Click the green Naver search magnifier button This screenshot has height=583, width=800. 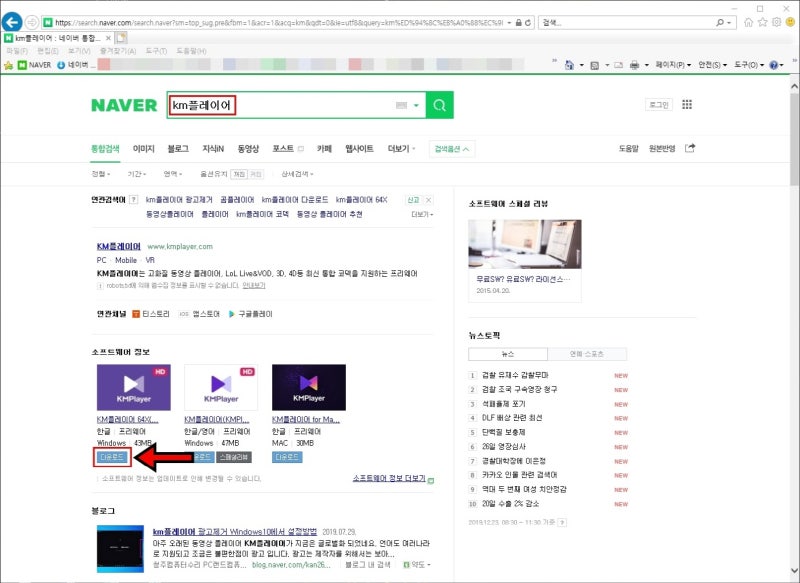click(440, 105)
